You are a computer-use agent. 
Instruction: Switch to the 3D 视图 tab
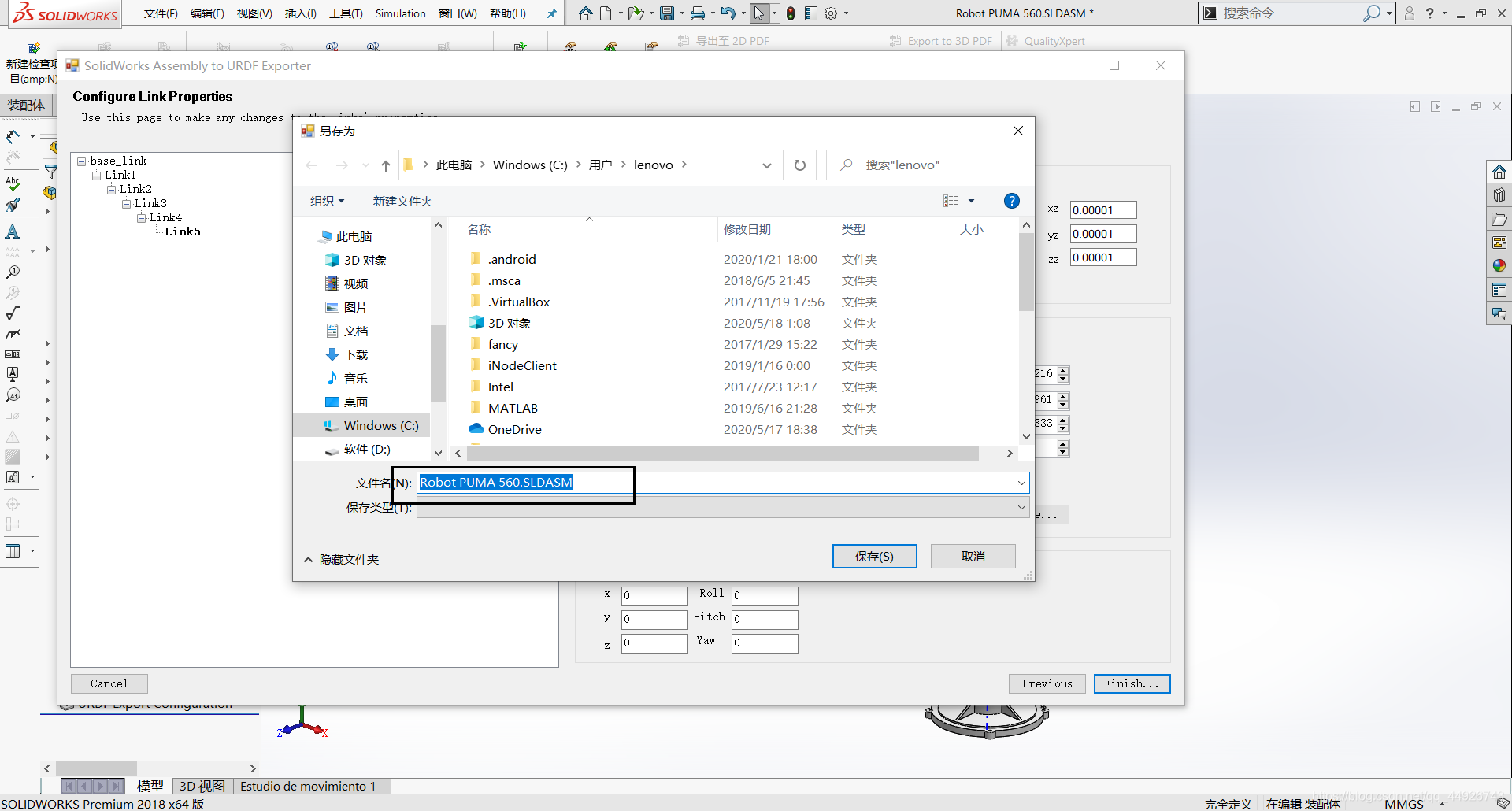202,786
